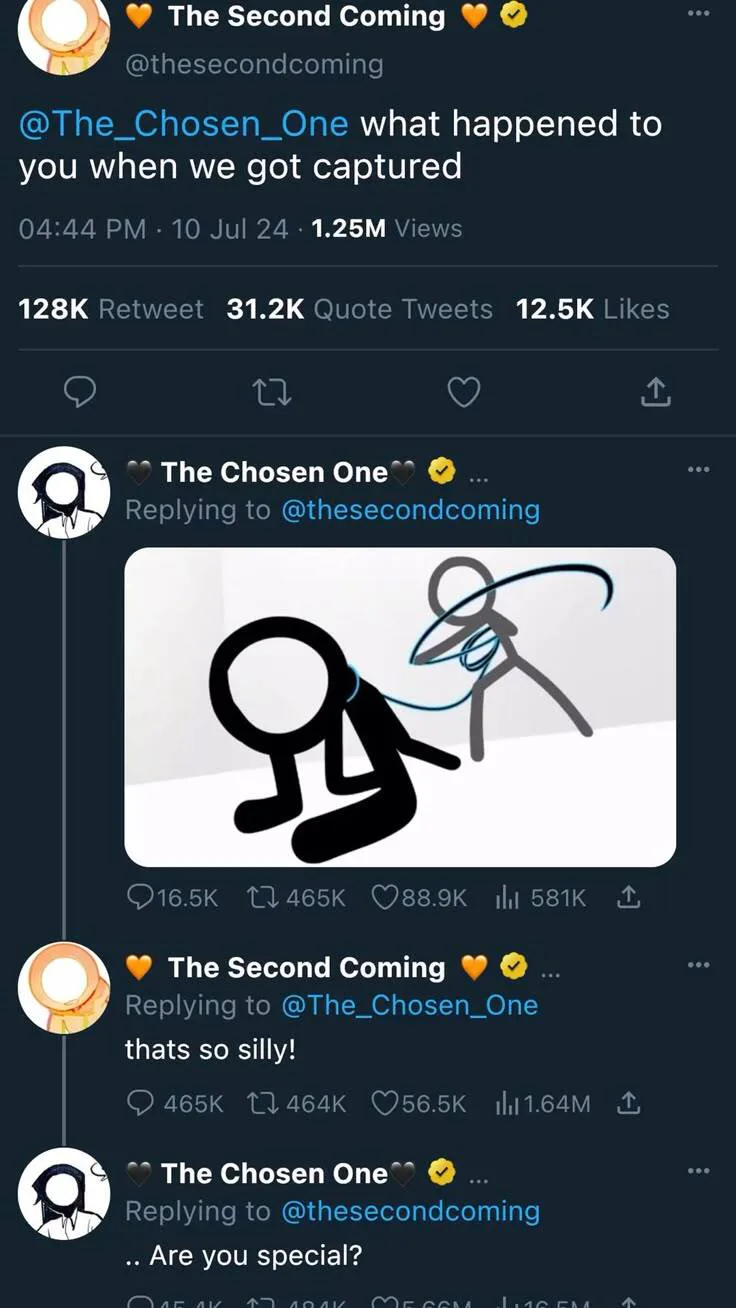Image resolution: width=736 pixels, height=1308 pixels.
Task: Like the "thats so silly!" reply
Action: (x=386, y=1103)
